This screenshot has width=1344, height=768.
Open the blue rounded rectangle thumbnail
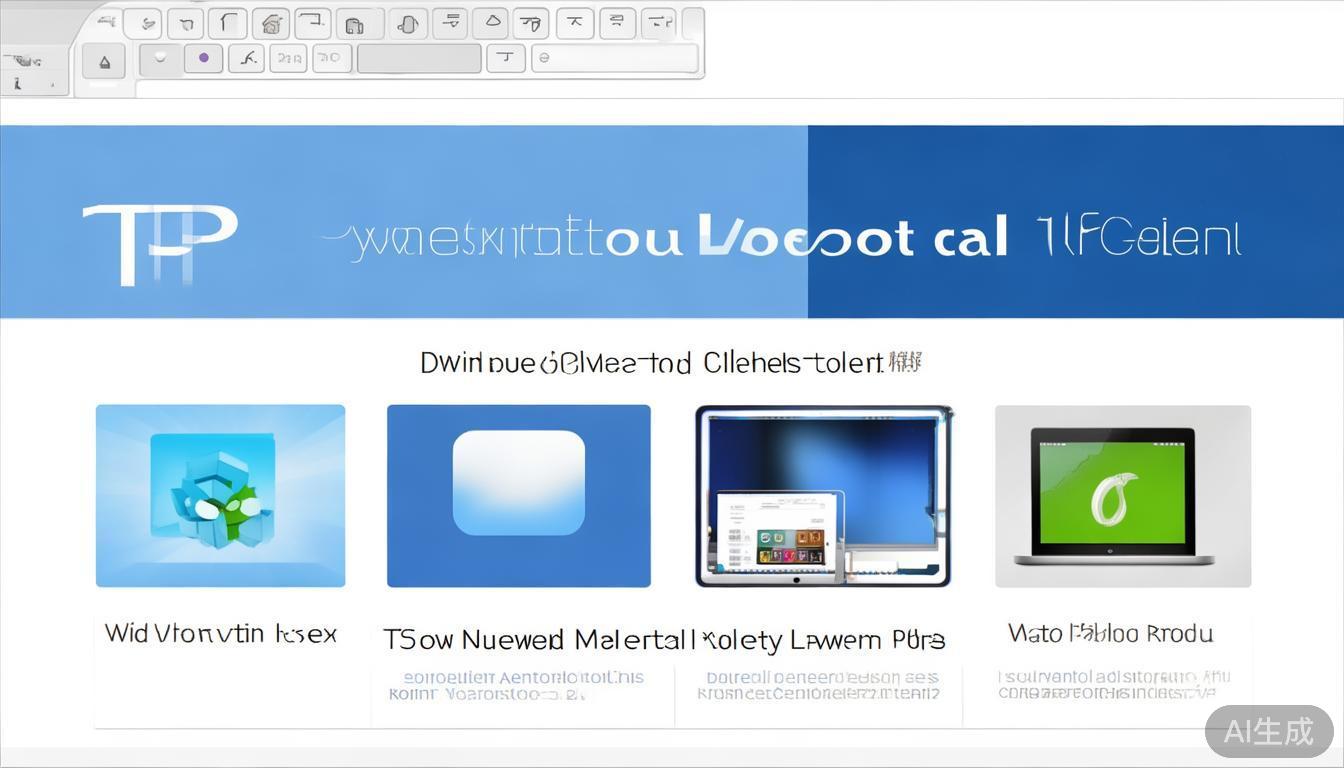coord(518,495)
